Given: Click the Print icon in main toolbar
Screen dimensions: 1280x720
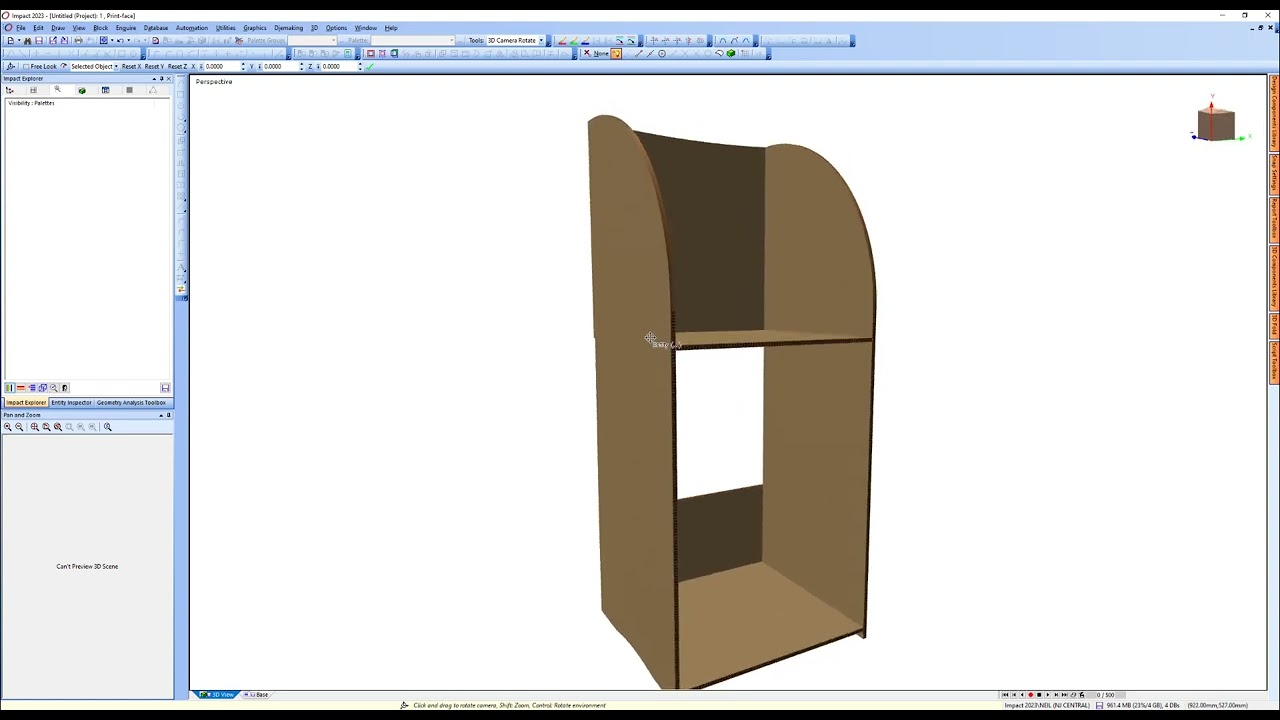Looking at the screenshot, I should (x=78, y=41).
